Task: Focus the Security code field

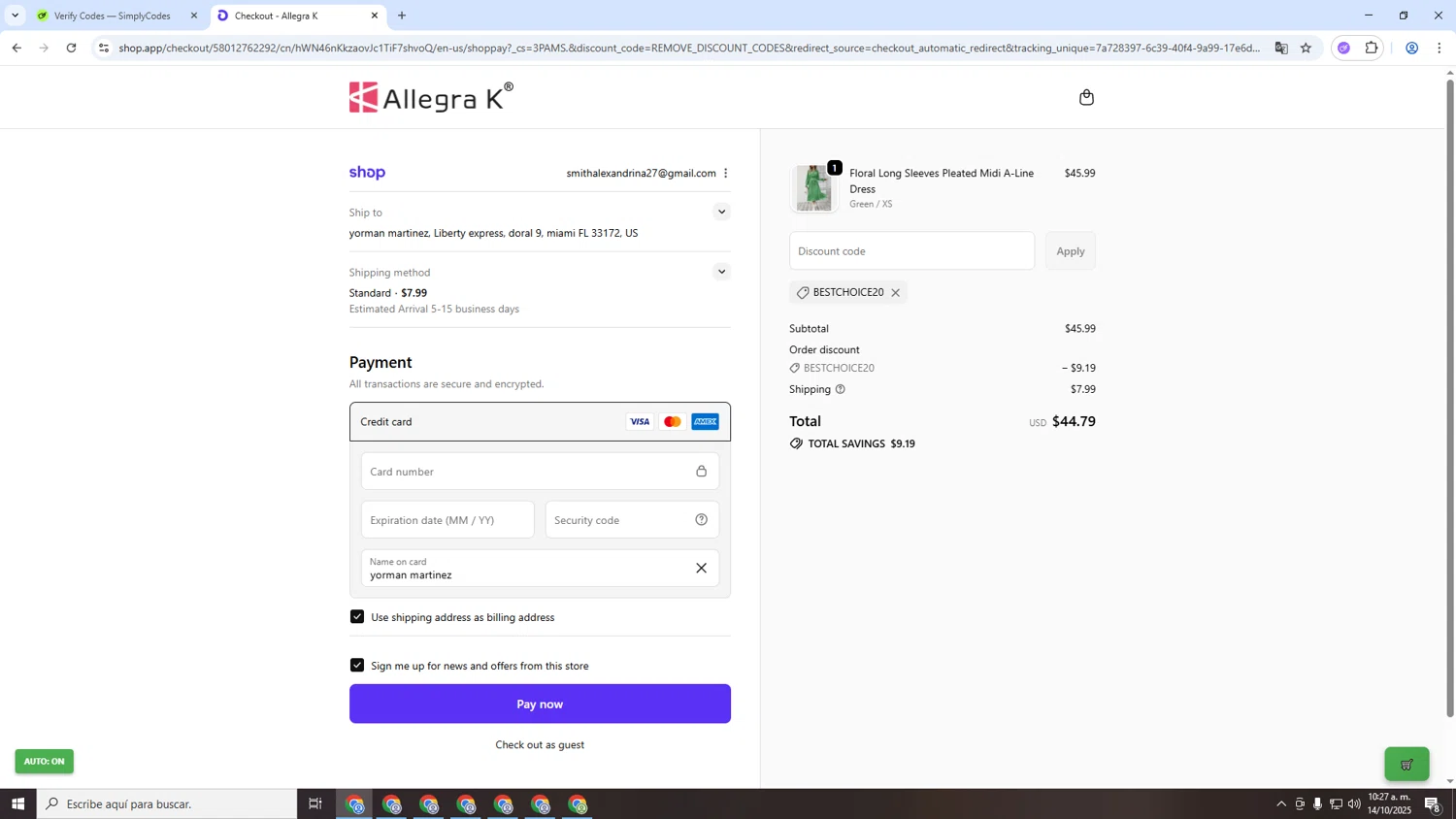Action: 632,520
